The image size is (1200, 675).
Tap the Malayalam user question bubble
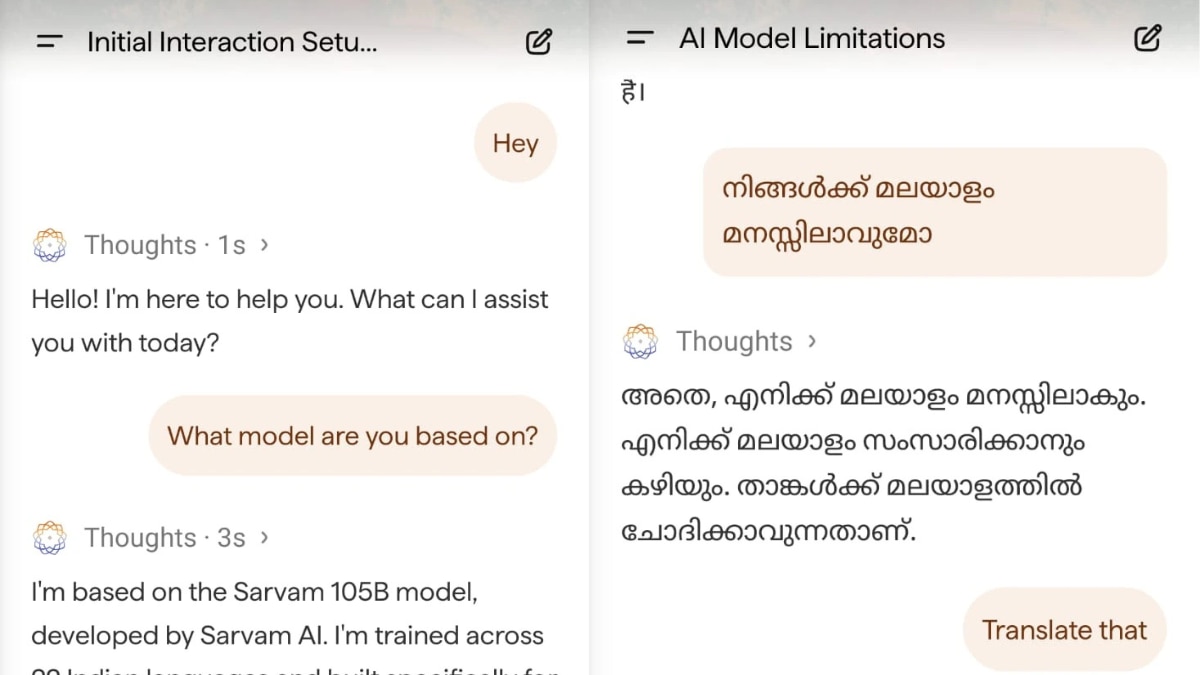pos(934,212)
